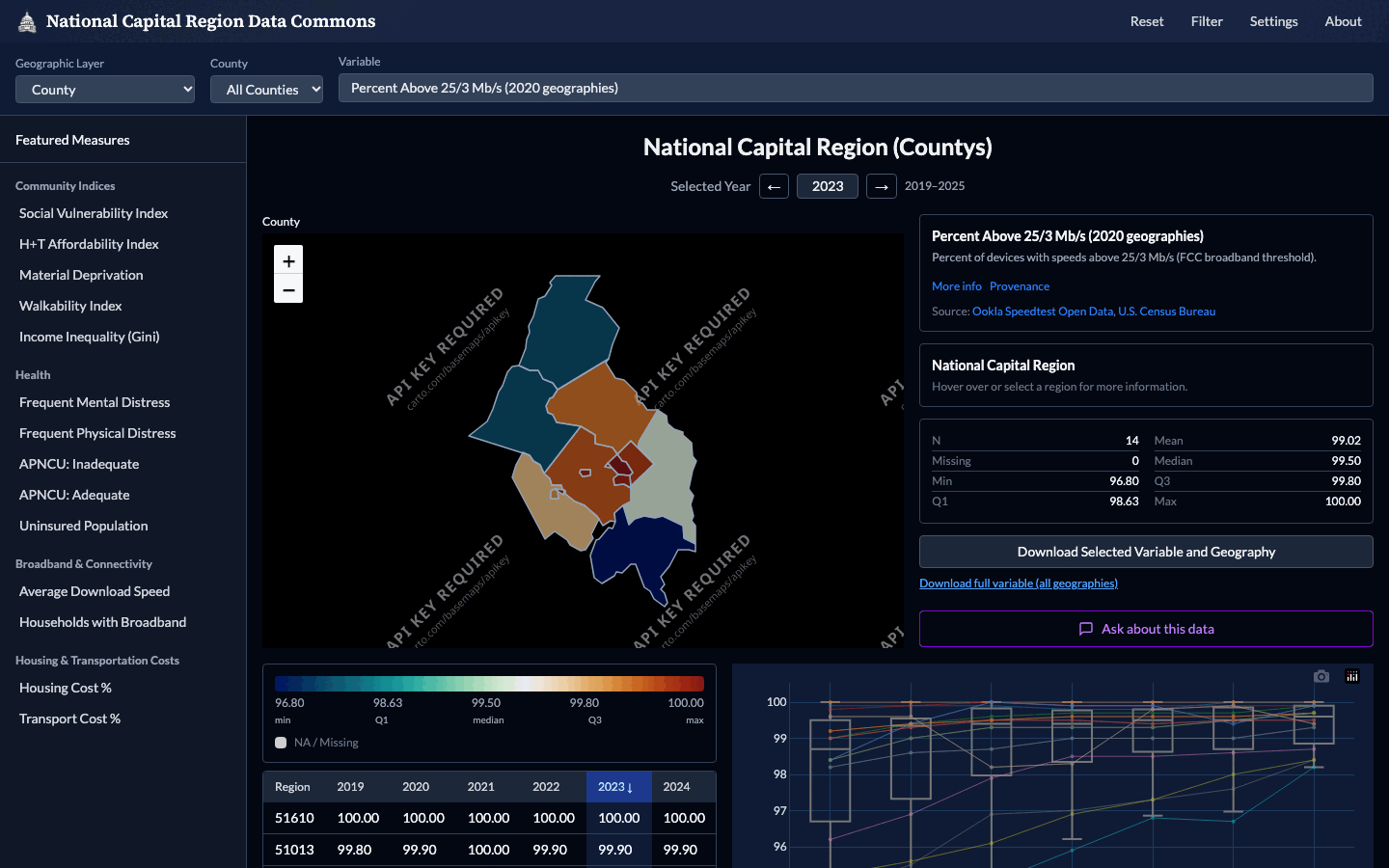Toggle NA / Missing legend swatch
The width and height of the screenshot is (1389, 868).
click(281, 743)
